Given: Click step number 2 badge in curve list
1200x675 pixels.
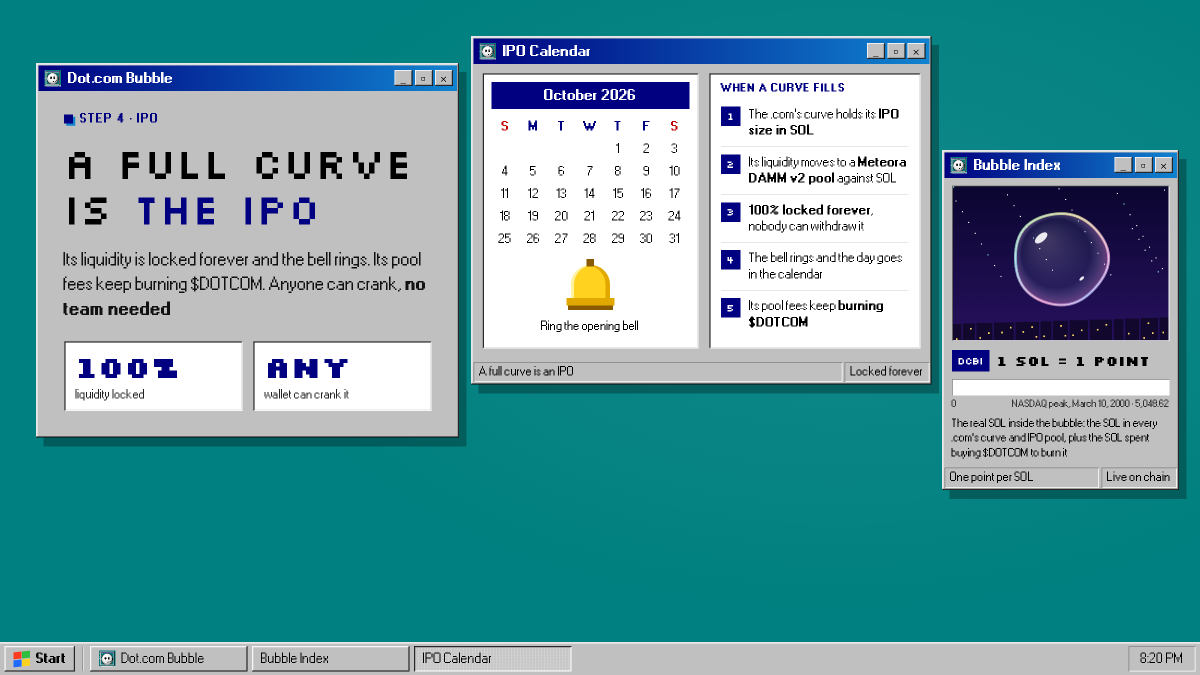Looking at the screenshot, I should (730, 164).
